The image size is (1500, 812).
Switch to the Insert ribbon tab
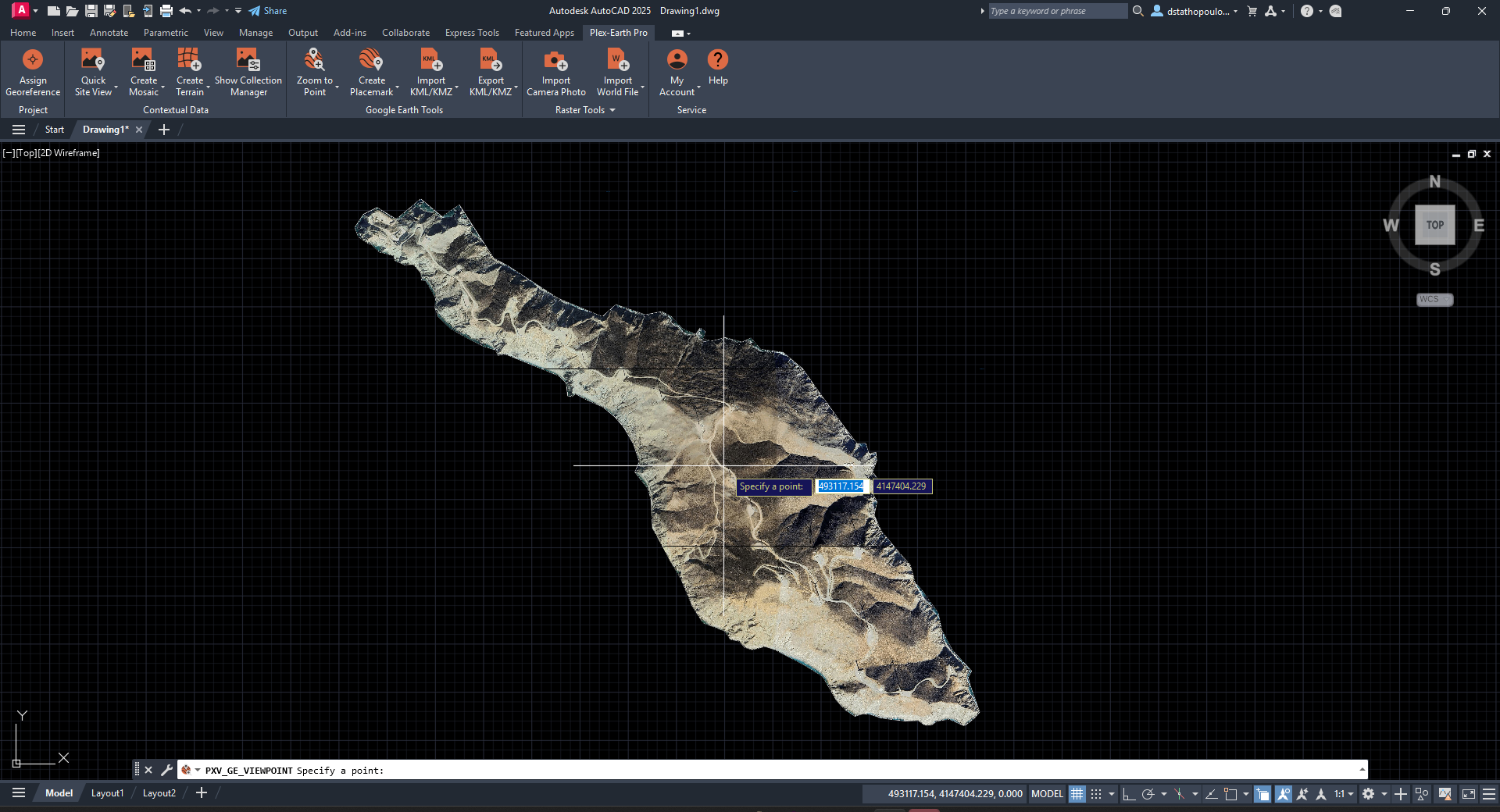pyautogui.click(x=62, y=33)
